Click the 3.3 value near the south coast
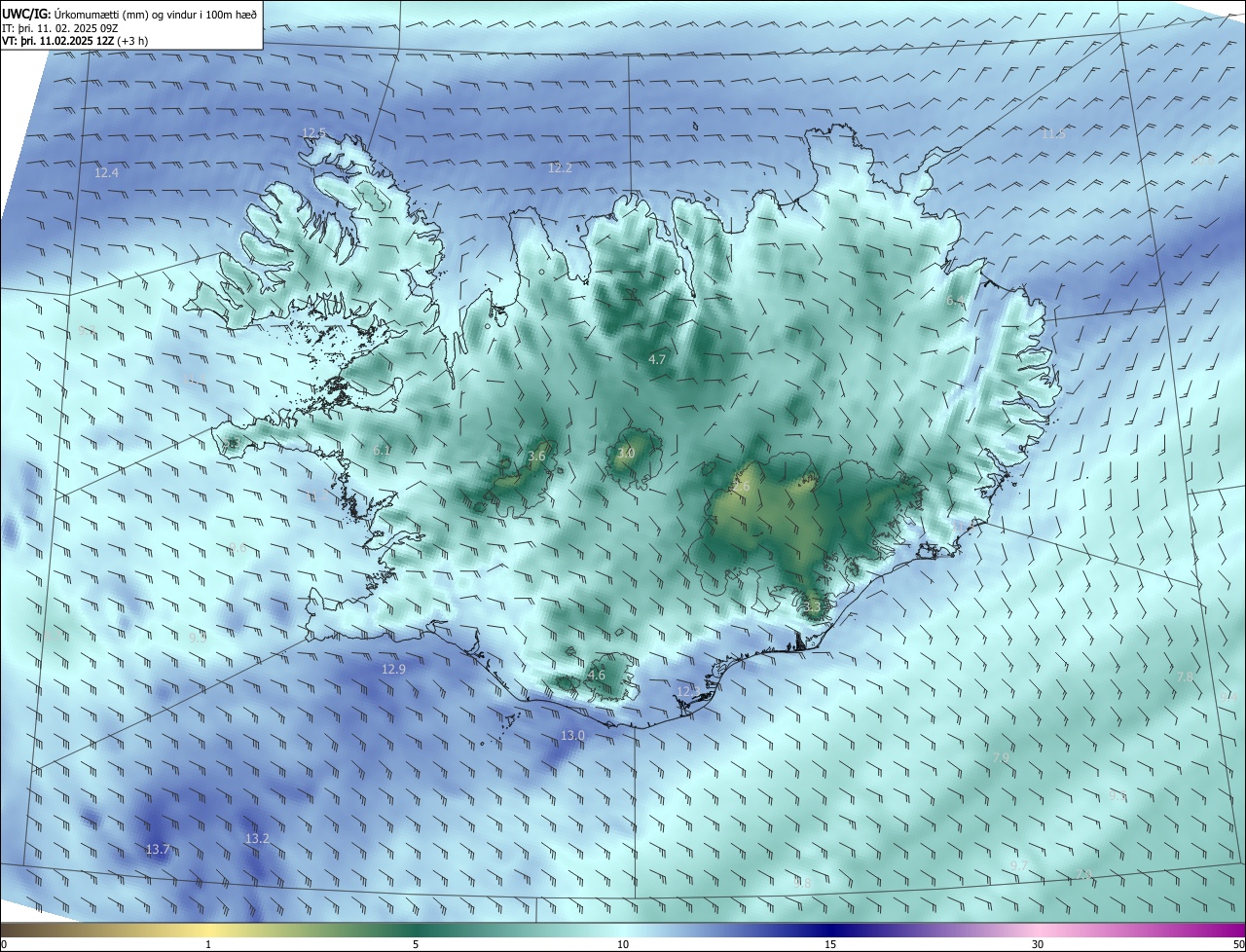1246x952 pixels. coord(813,606)
